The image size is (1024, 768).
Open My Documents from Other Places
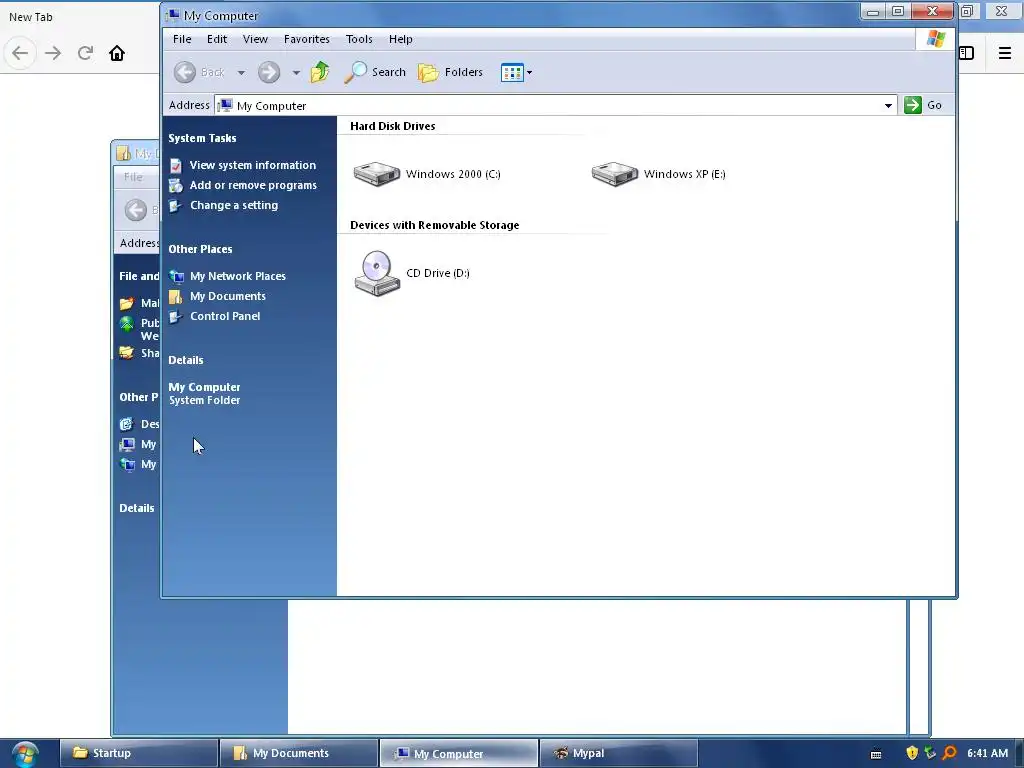(228, 296)
